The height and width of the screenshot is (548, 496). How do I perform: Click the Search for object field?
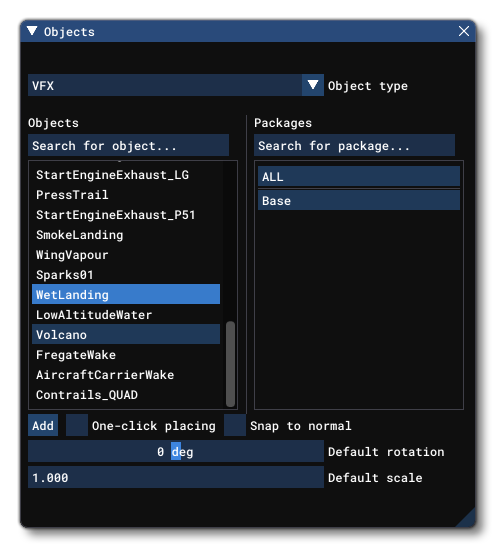pyautogui.click(x=128, y=145)
